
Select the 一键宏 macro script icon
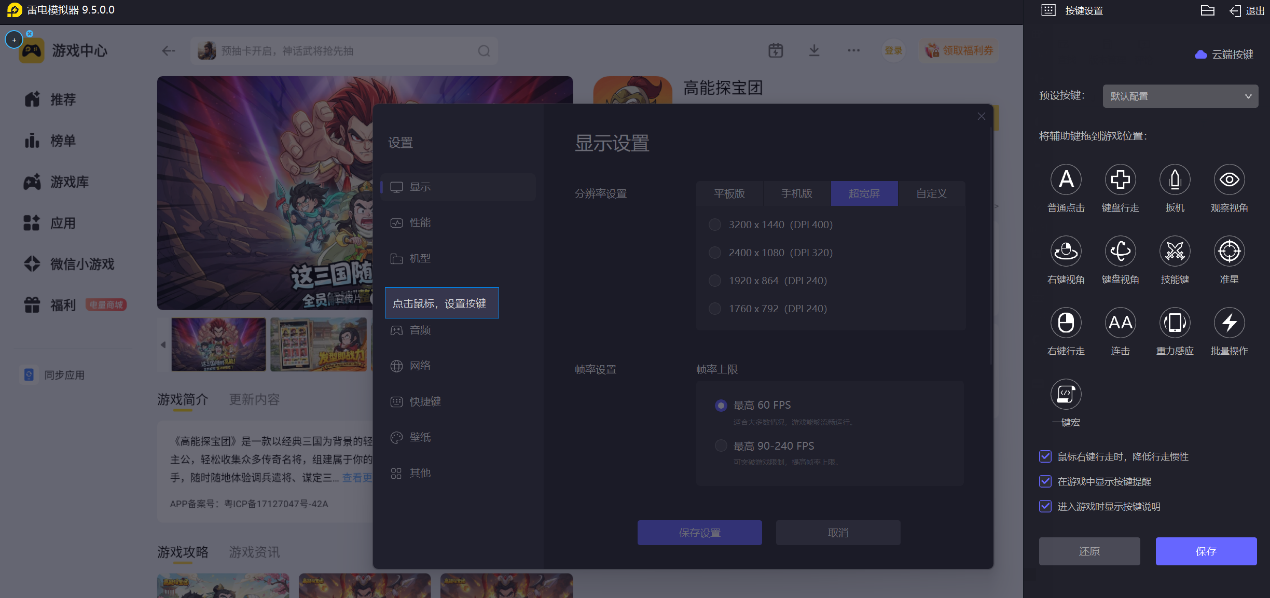pyautogui.click(x=1066, y=394)
